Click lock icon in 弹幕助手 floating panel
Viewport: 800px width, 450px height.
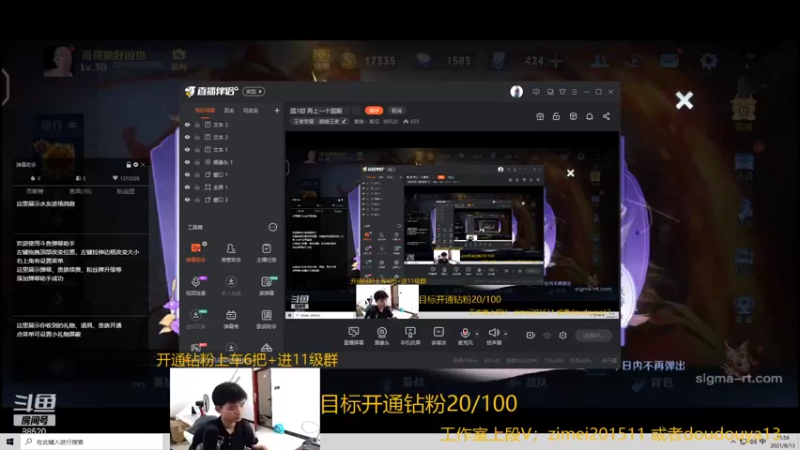pyautogui.click(x=129, y=165)
